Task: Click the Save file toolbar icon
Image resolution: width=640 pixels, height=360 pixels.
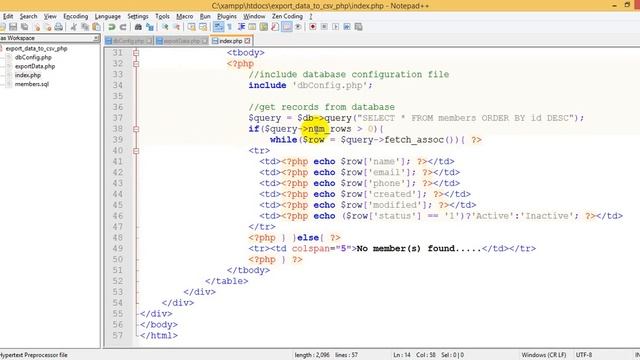Action: coord(13,27)
